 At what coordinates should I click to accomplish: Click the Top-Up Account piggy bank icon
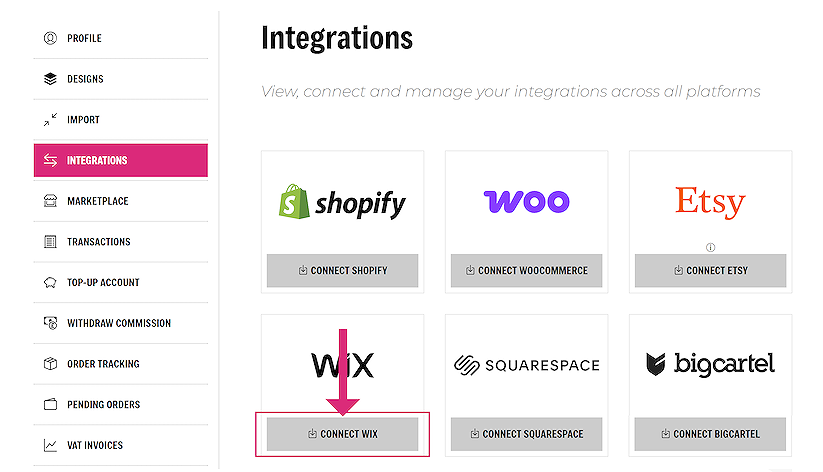point(50,283)
